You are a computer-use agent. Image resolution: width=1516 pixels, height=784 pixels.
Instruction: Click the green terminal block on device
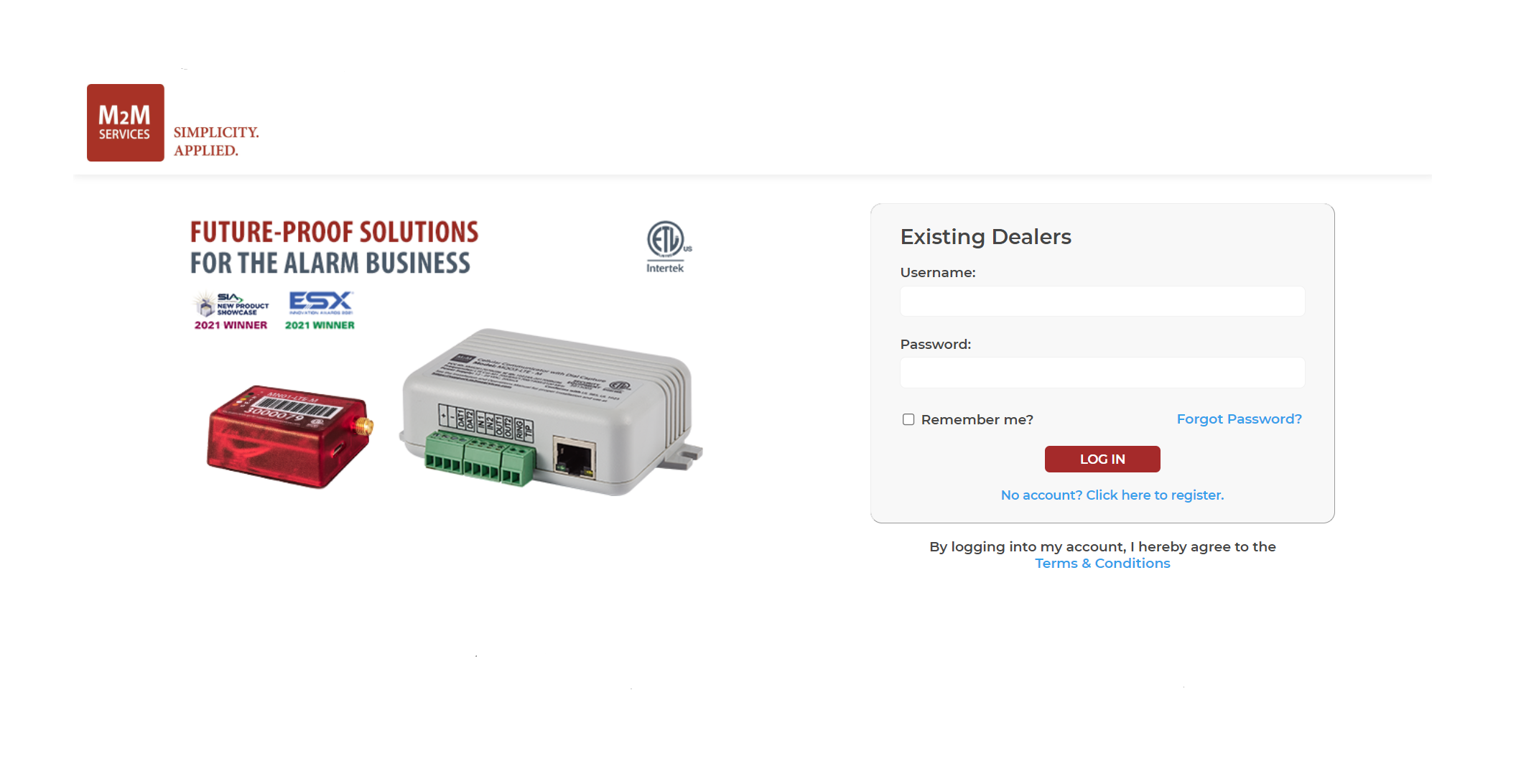[x=480, y=459]
